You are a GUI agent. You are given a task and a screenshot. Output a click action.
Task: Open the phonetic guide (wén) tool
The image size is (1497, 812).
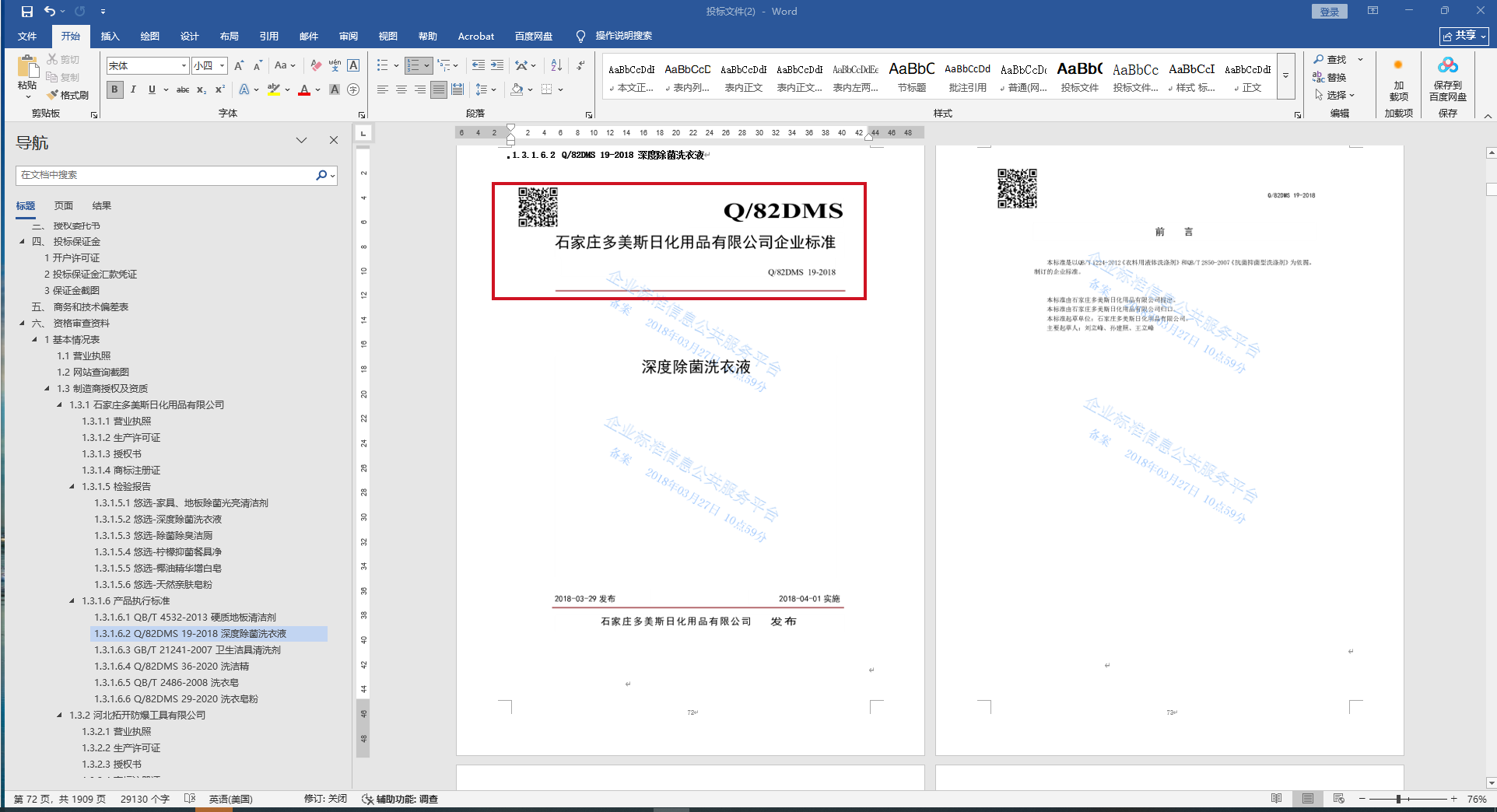tap(335, 65)
